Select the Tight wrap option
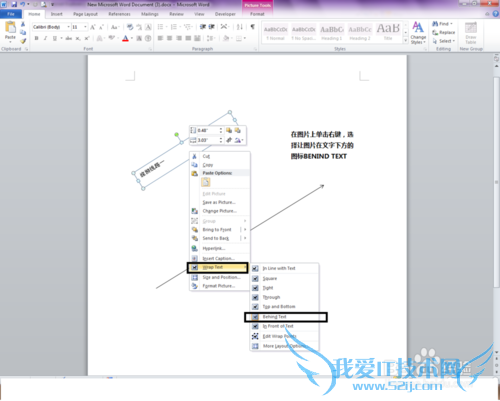The height and width of the screenshot is (401, 500). [x=284, y=288]
